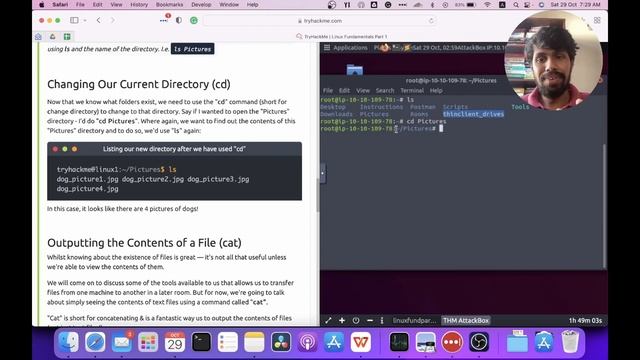Click the 1h 49m 03s remaining timer

pos(585,320)
